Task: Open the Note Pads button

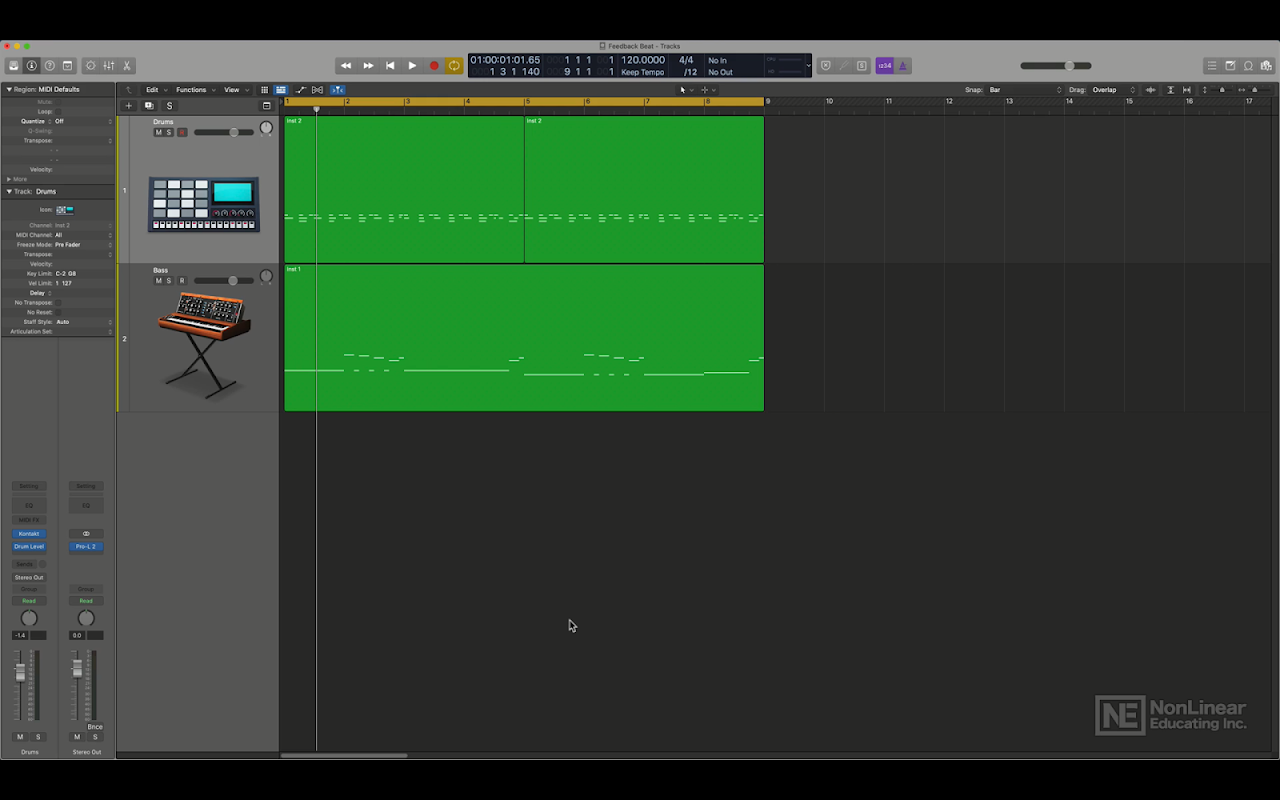Action: [x=1230, y=66]
